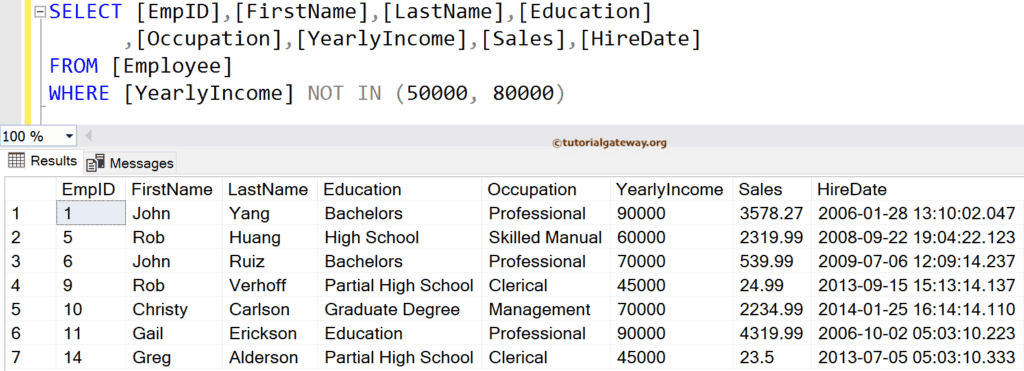Click the 'Greg' first name cell

[174, 357]
